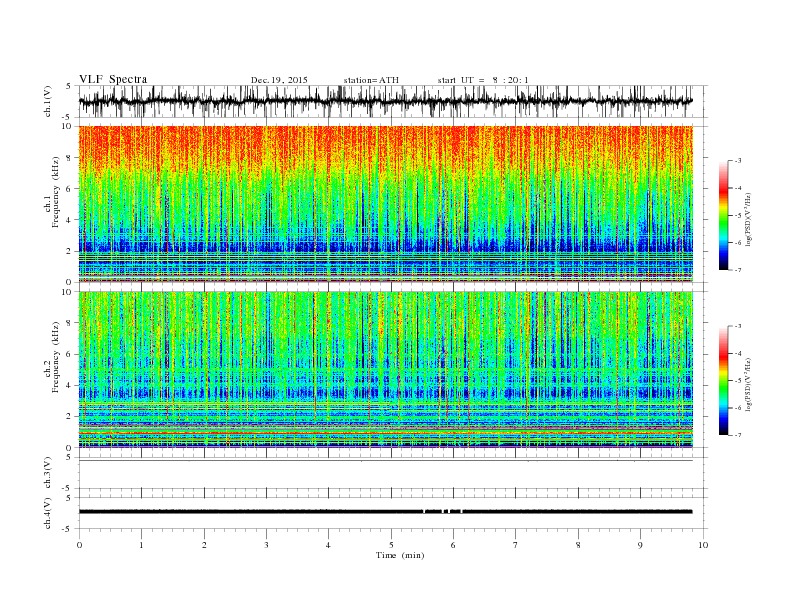Click time axis tick label "1"
The image size is (792, 612).
click(x=141, y=545)
